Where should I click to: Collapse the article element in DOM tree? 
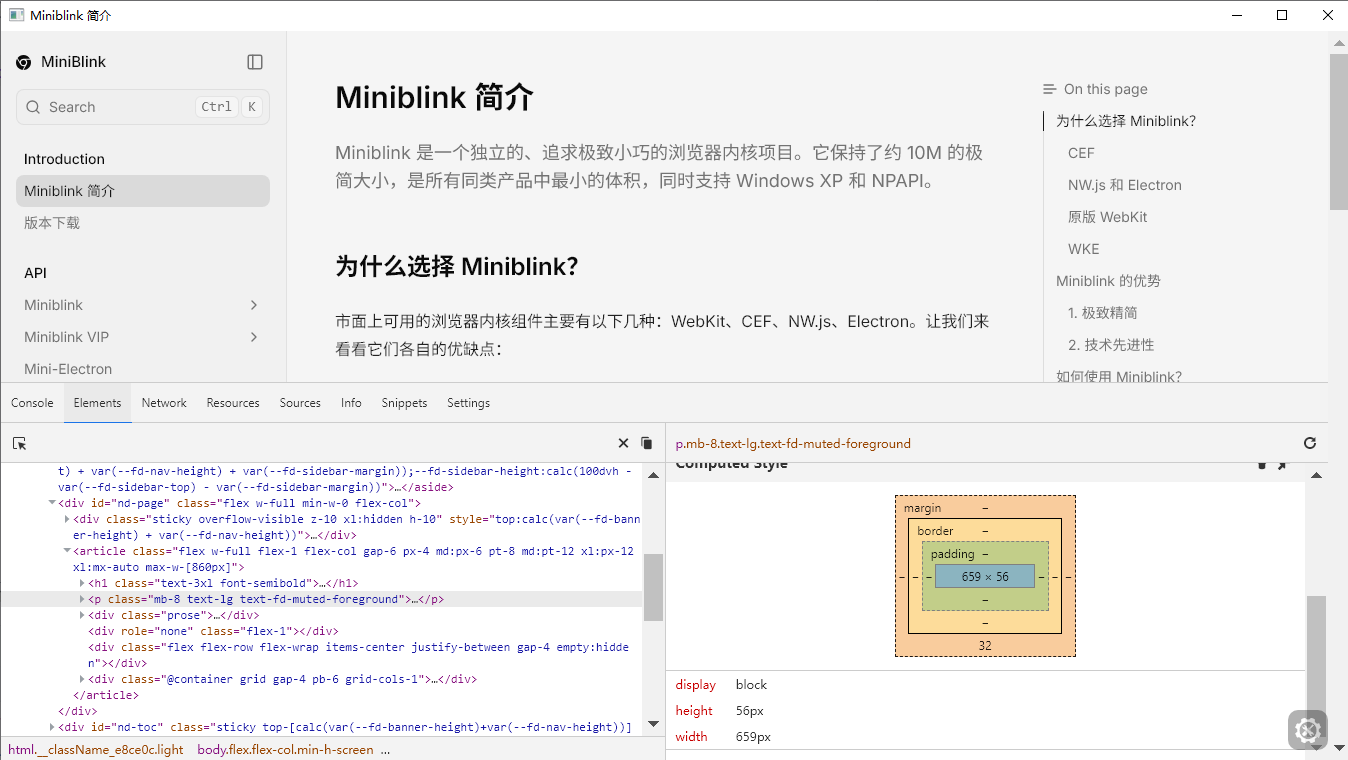(x=67, y=551)
